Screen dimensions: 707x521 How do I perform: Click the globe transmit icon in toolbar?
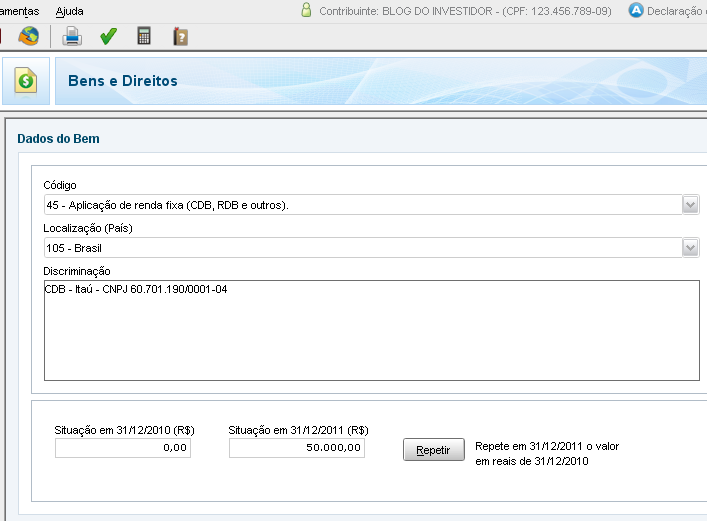click(x=28, y=36)
